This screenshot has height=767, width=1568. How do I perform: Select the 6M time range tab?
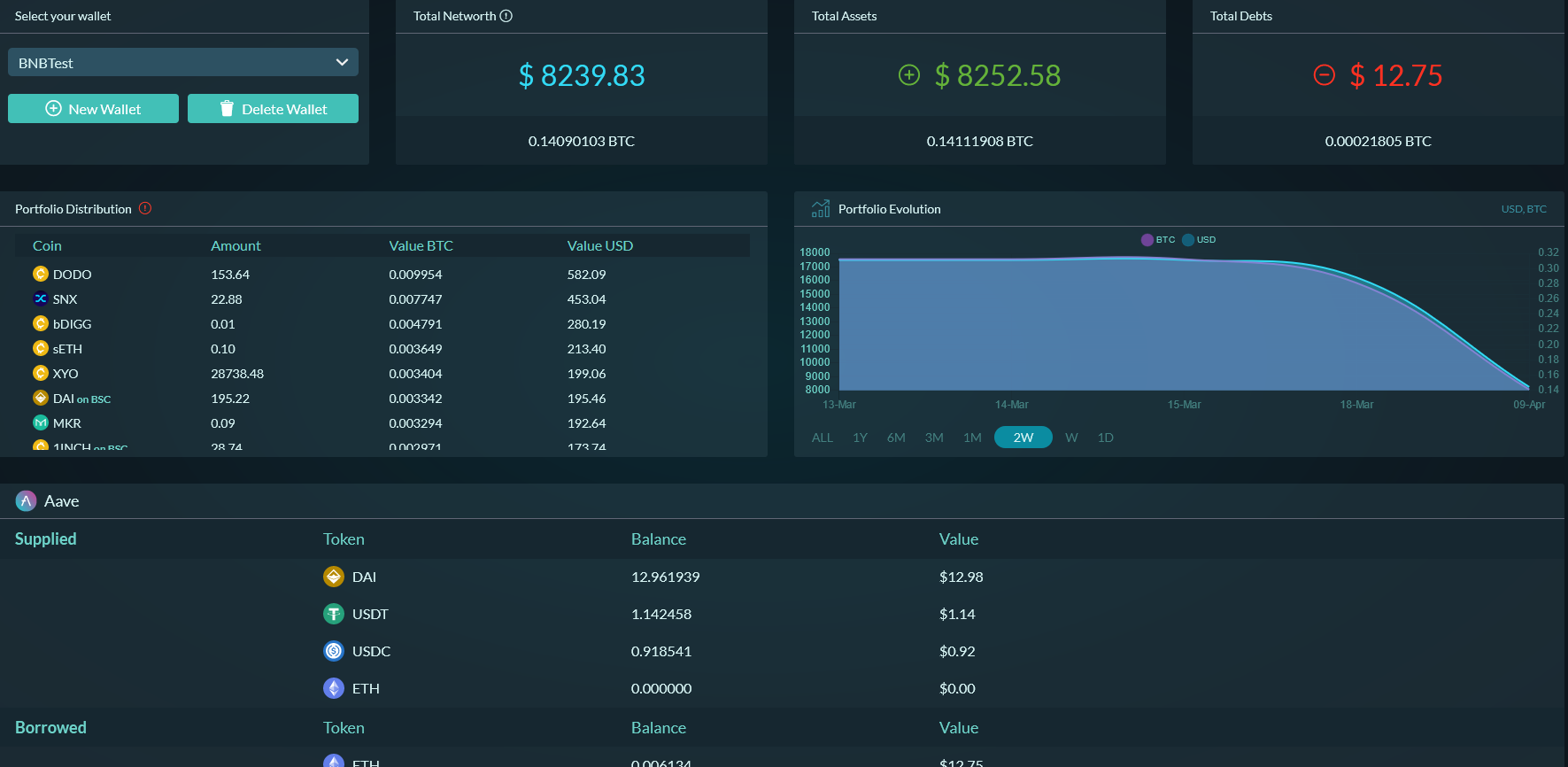[x=896, y=438]
